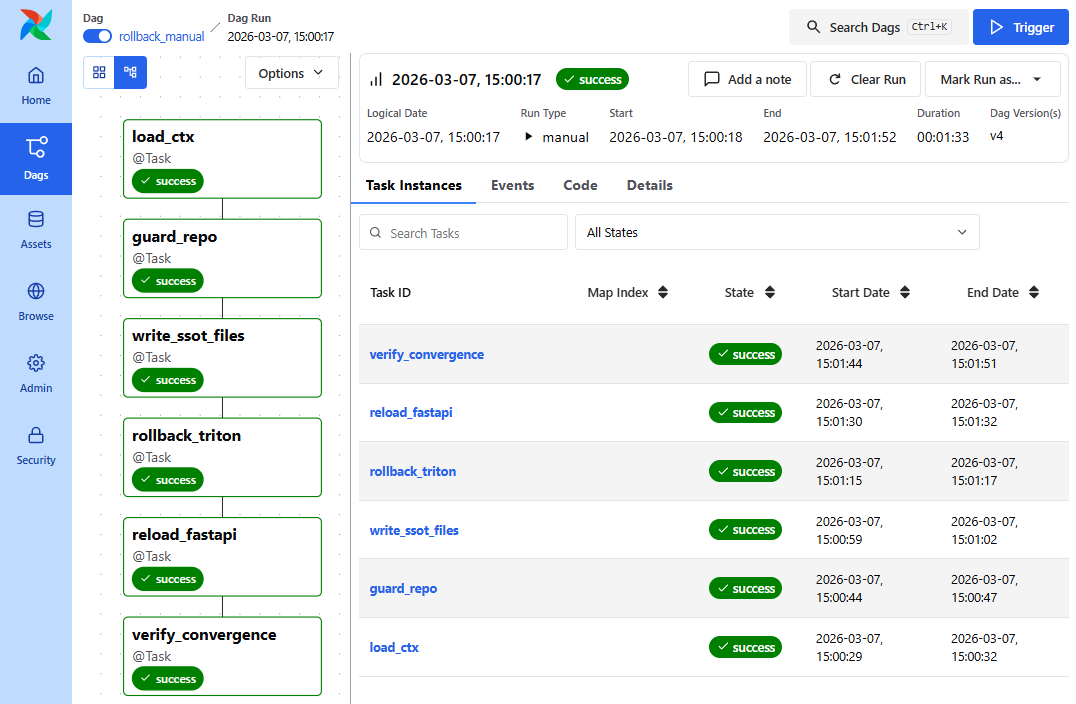Switch to the grid view icon
The height and width of the screenshot is (704, 1076).
pos(98,72)
